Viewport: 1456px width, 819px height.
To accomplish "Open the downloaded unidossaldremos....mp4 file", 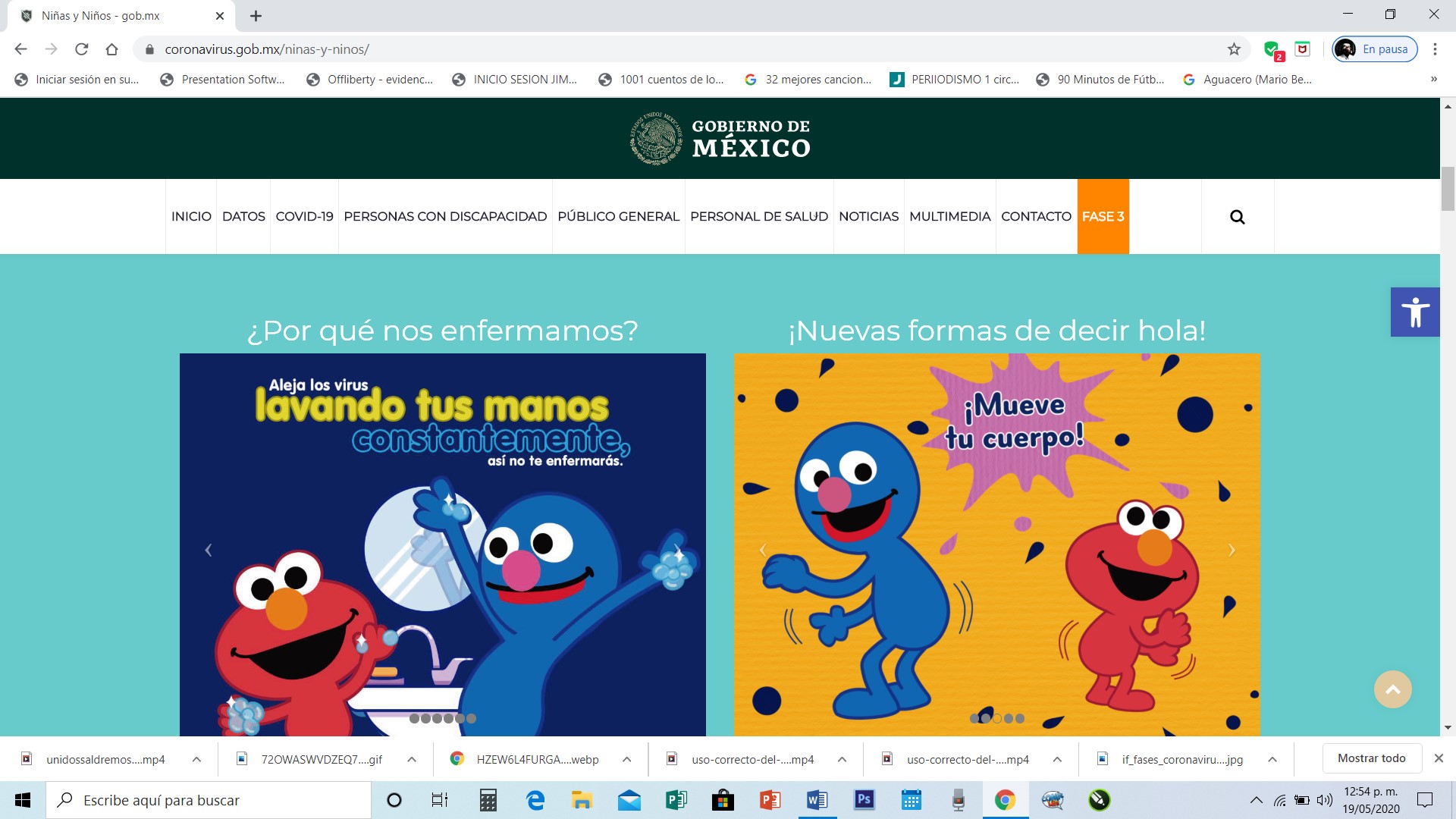I will [x=94, y=759].
